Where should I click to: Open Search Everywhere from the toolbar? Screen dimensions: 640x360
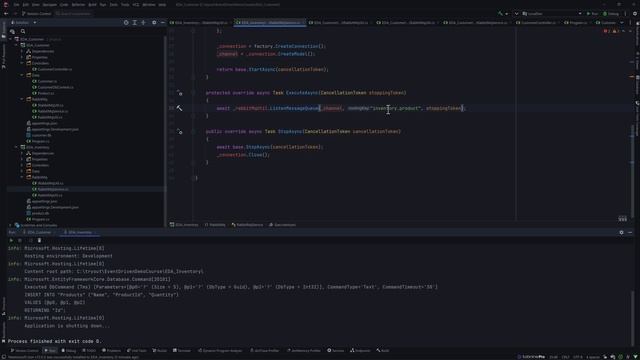(x=73, y=13)
